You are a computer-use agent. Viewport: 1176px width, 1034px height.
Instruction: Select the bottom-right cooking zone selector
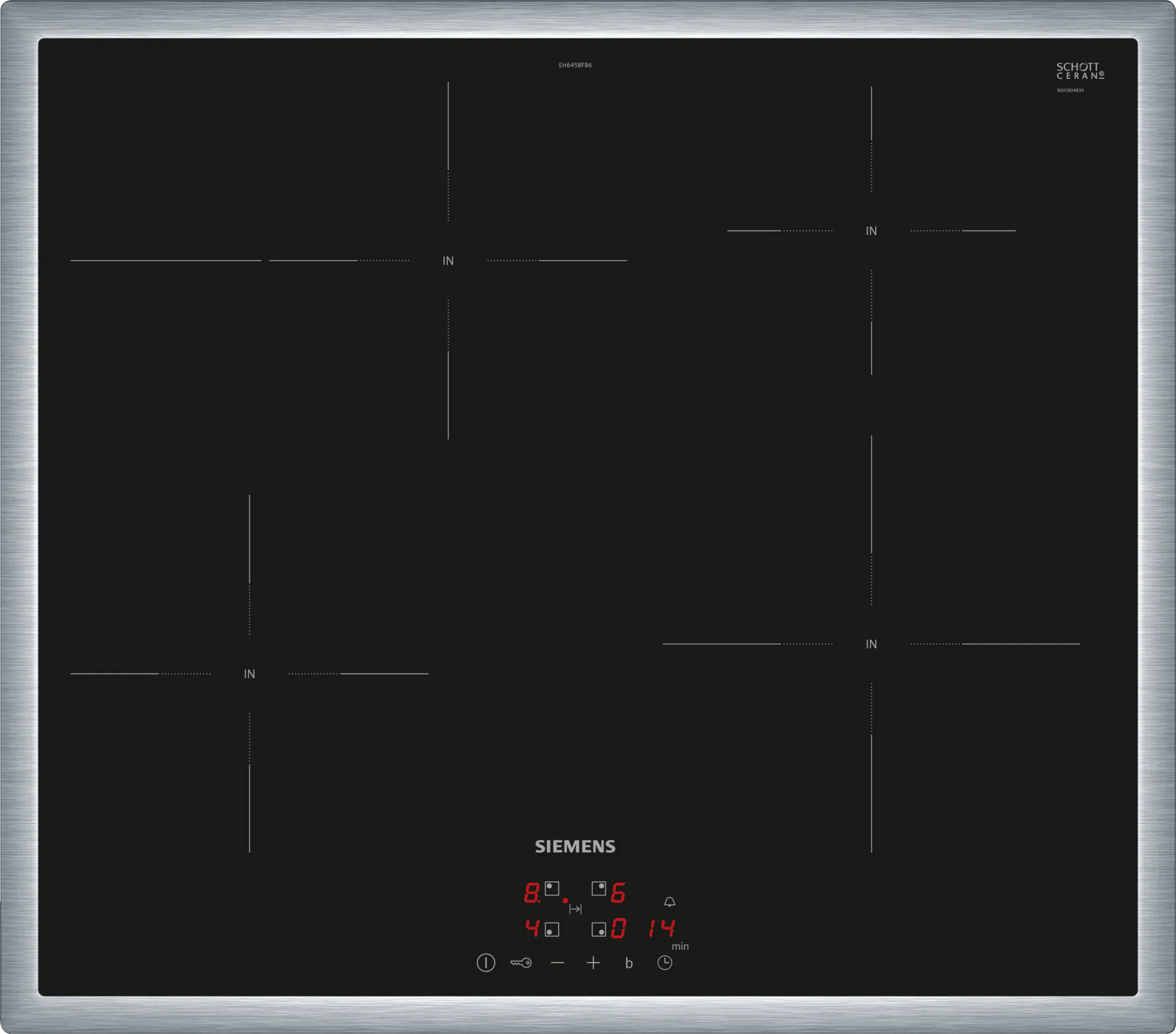(x=599, y=929)
